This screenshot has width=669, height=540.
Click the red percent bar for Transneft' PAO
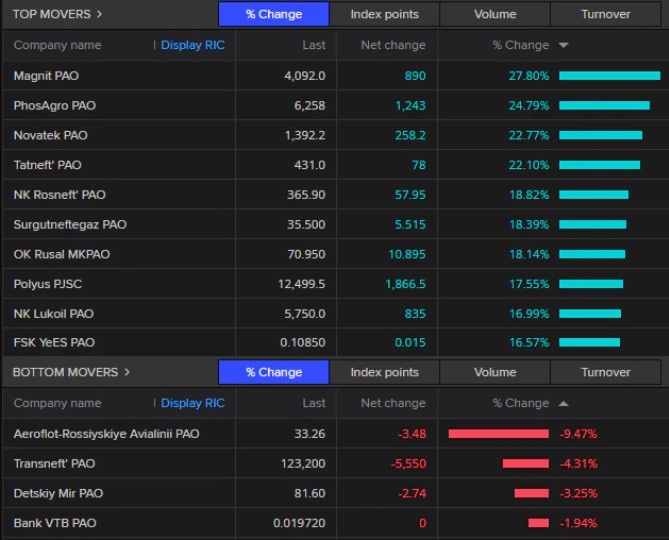point(525,463)
